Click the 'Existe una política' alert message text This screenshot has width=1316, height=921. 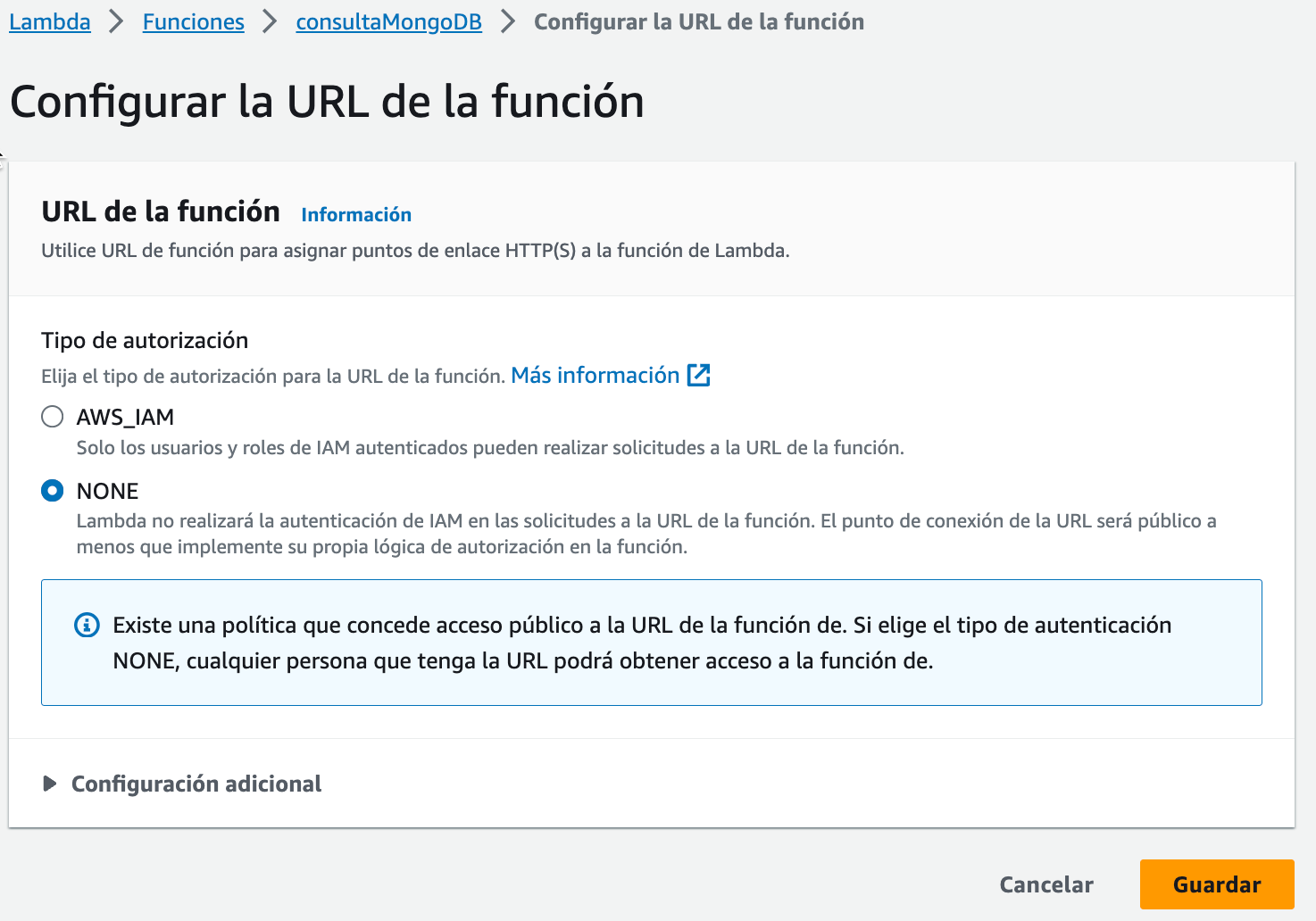(642, 643)
